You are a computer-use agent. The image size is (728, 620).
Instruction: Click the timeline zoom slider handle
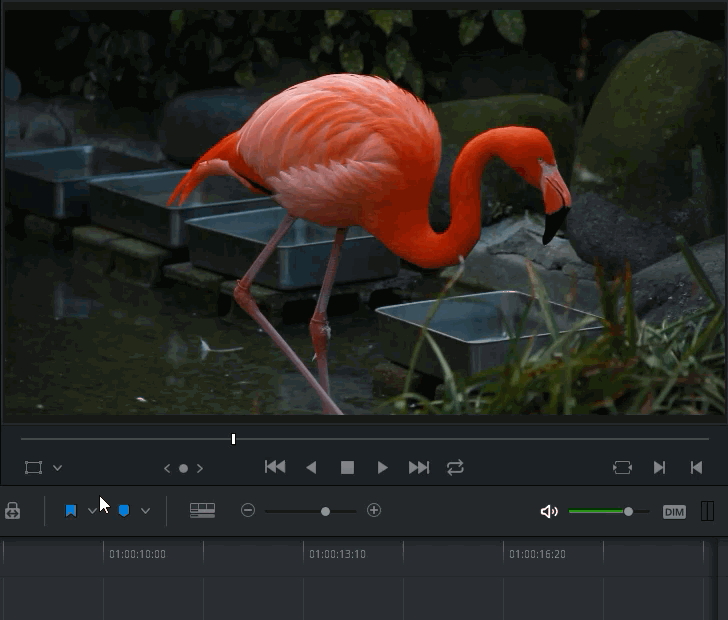[x=325, y=511]
